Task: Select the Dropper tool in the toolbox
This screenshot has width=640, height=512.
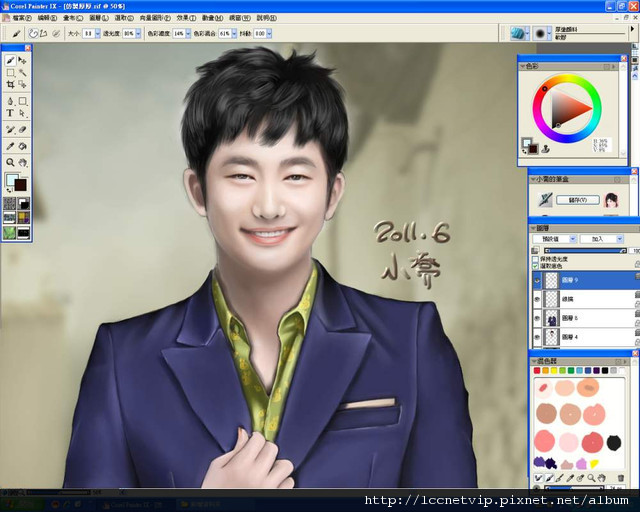Action: pos(10,146)
